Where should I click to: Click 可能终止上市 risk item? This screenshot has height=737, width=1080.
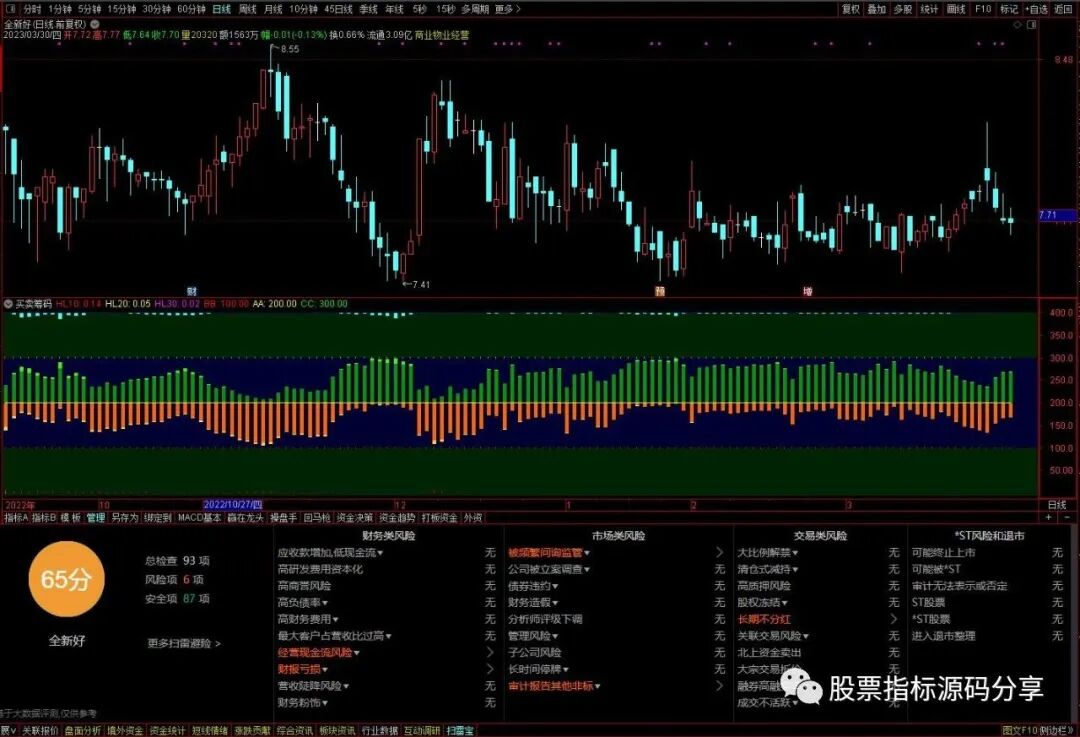pos(944,552)
